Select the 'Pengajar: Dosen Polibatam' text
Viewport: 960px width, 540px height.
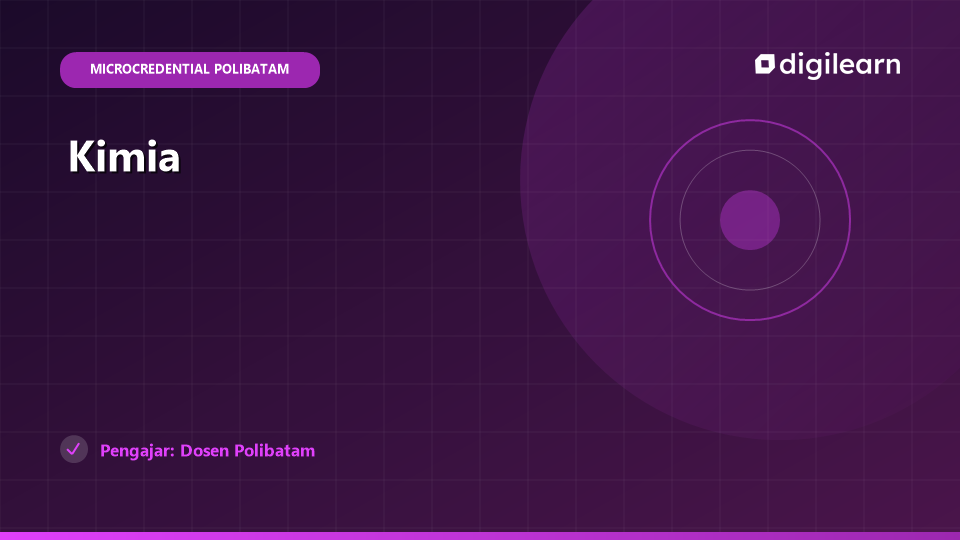[x=208, y=451]
